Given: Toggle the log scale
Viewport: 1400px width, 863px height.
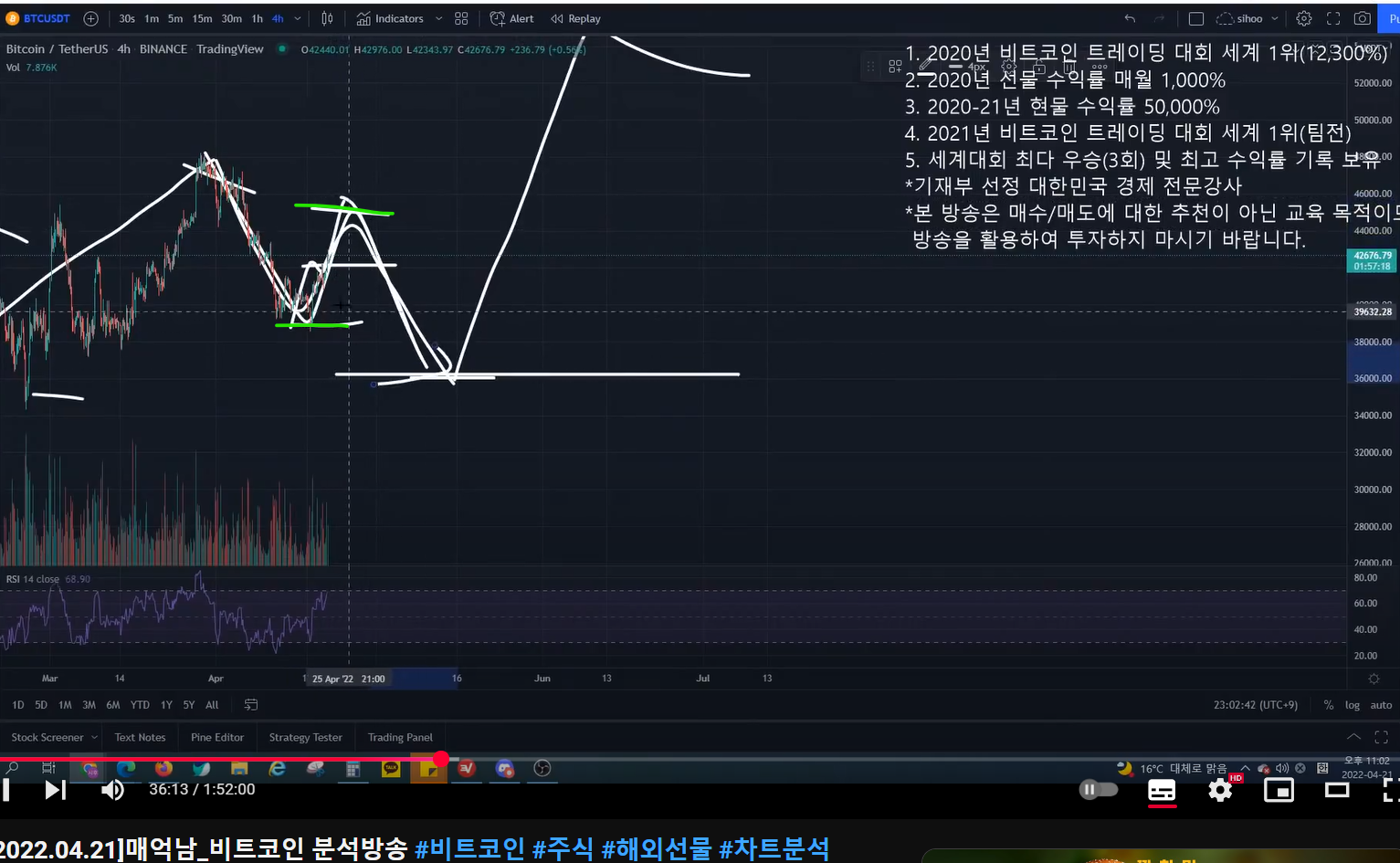Looking at the screenshot, I should pos(1353,705).
